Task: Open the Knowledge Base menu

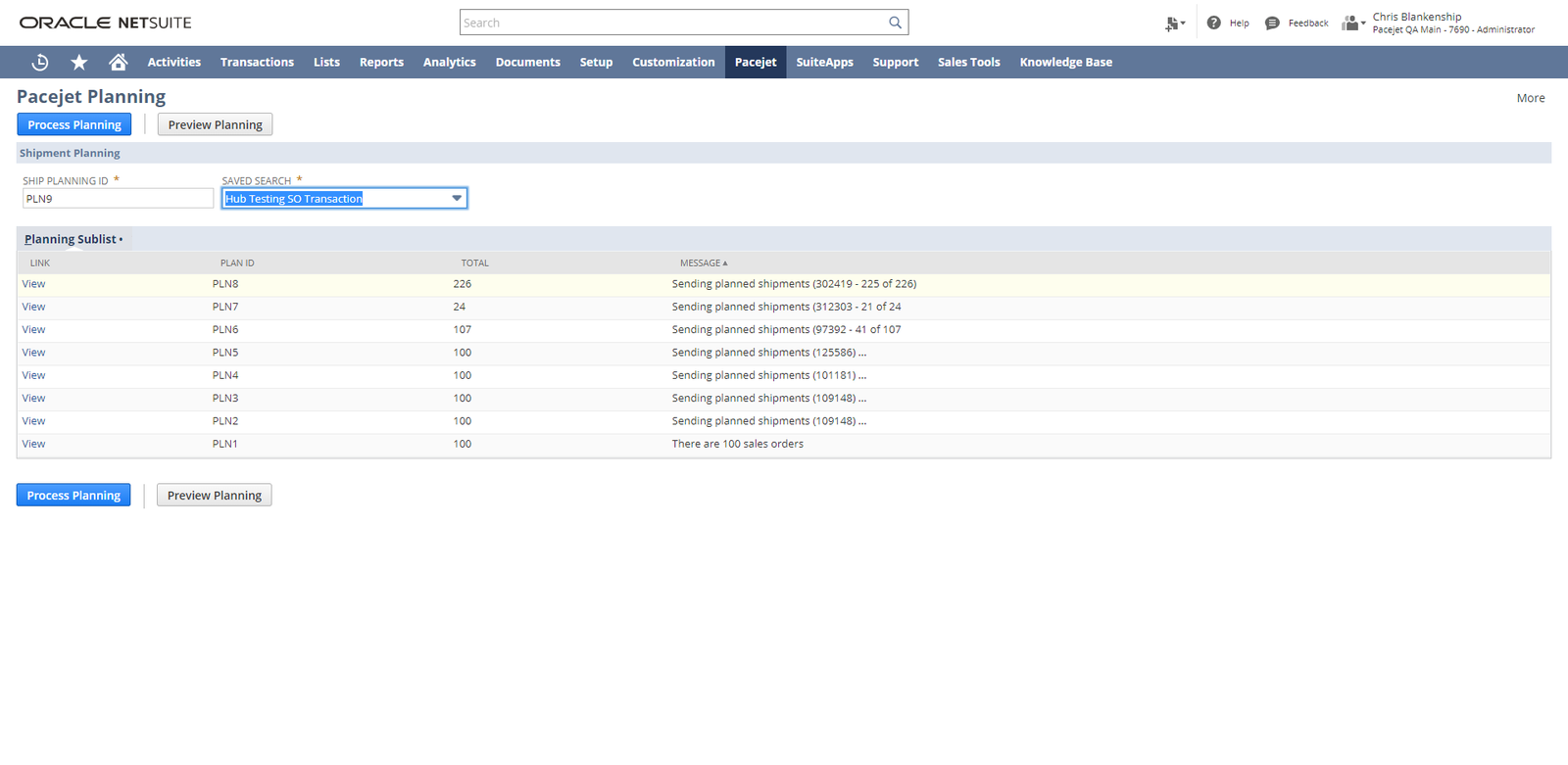Action: point(1066,62)
